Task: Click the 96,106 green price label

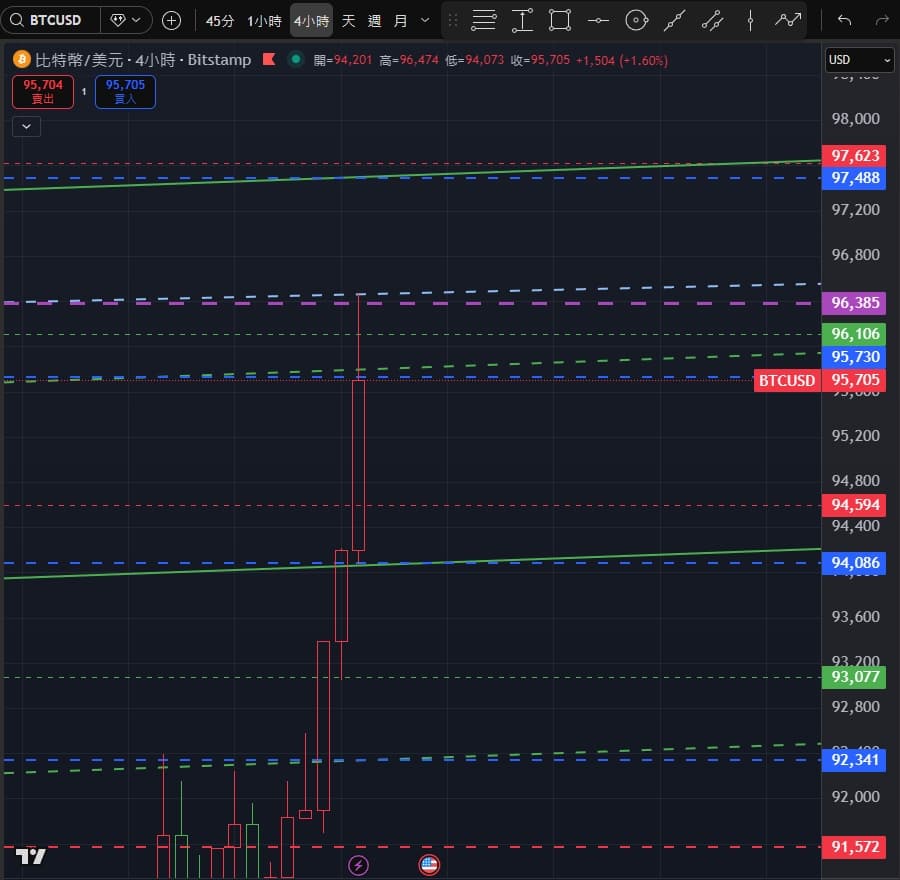Action: click(x=854, y=334)
